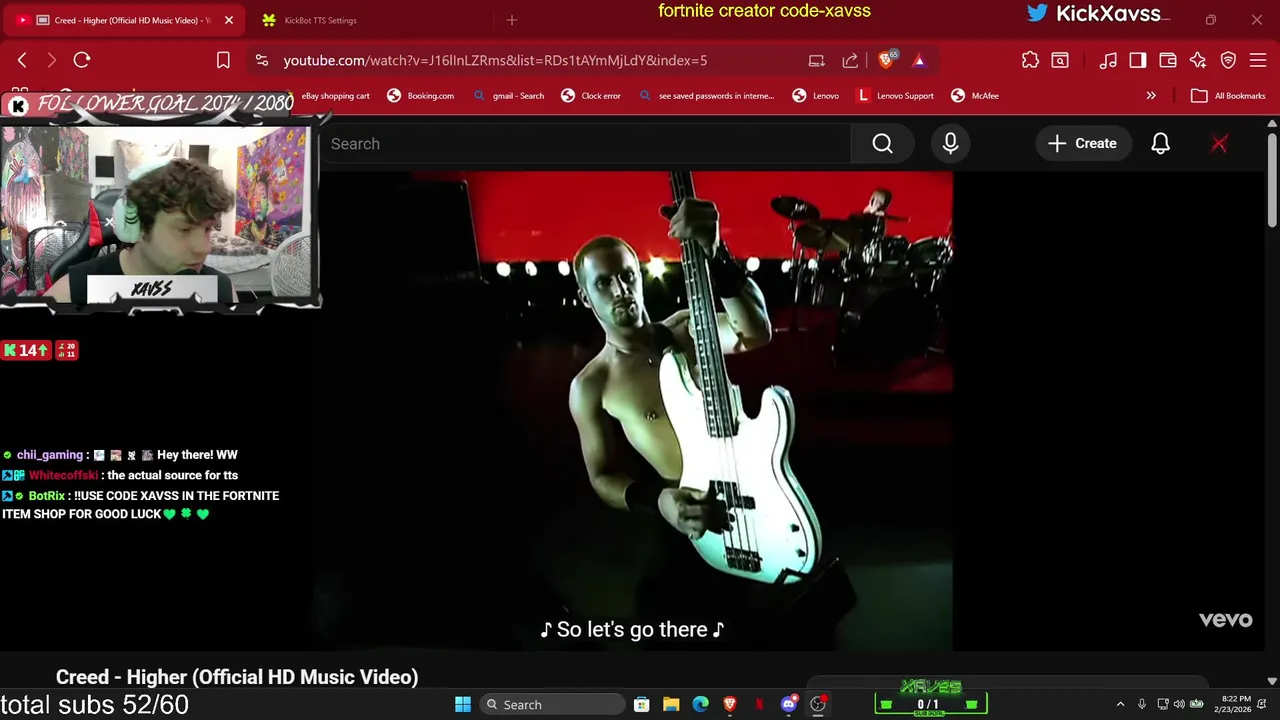This screenshot has height=720, width=1280.
Task: Click the tray microphone icon
Action: pyautogui.click(x=1141, y=705)
